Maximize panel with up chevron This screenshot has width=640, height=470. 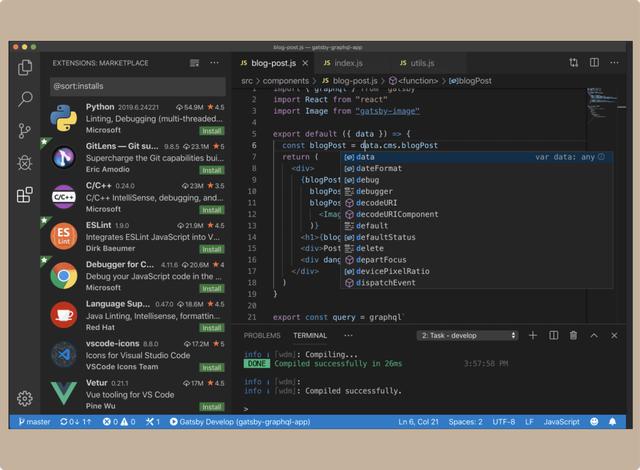coord(594,335)
